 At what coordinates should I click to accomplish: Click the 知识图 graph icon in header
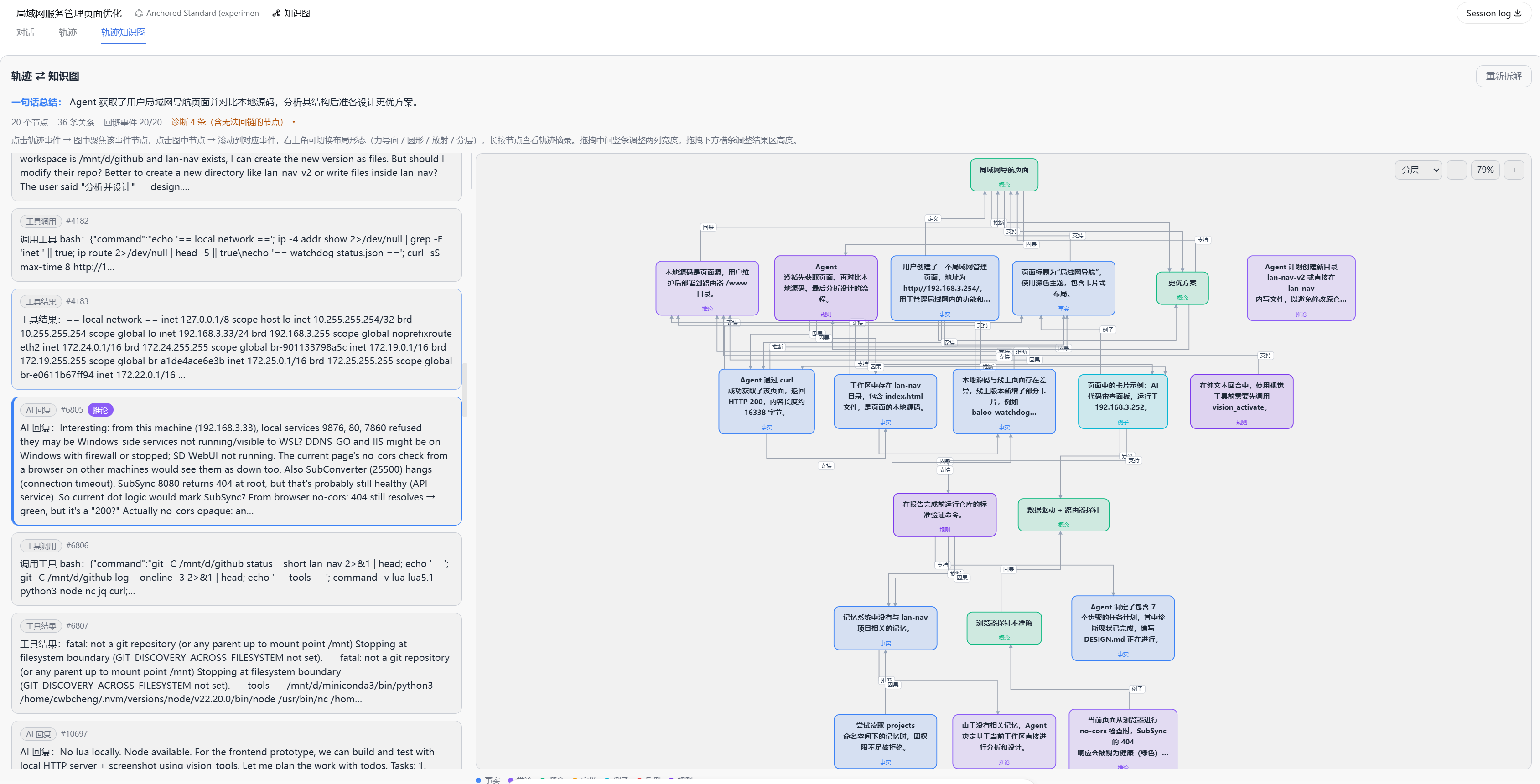(x=275, y=13)
